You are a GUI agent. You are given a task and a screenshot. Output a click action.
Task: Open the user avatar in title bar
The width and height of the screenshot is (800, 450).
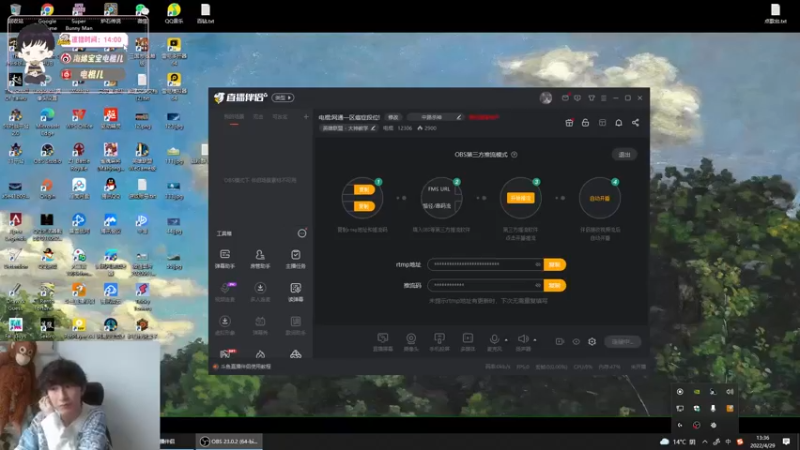[545, 98]
